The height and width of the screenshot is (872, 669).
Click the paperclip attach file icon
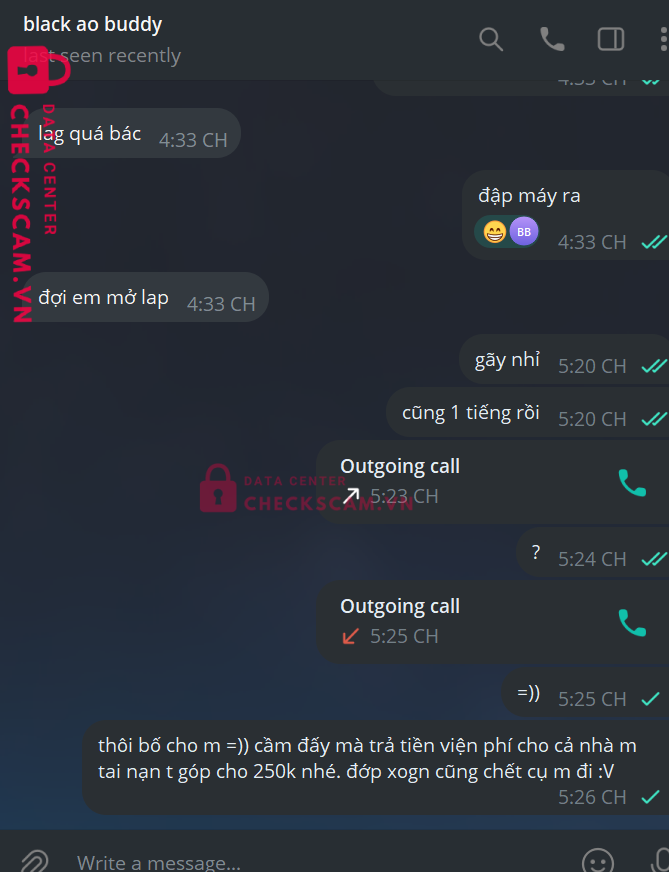[x=34, y=861]
